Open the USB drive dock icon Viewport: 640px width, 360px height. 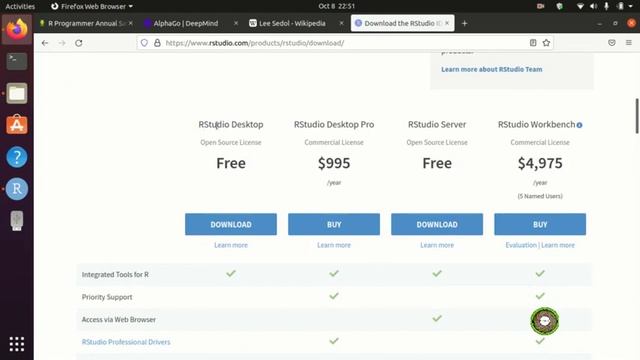[17, 220]
